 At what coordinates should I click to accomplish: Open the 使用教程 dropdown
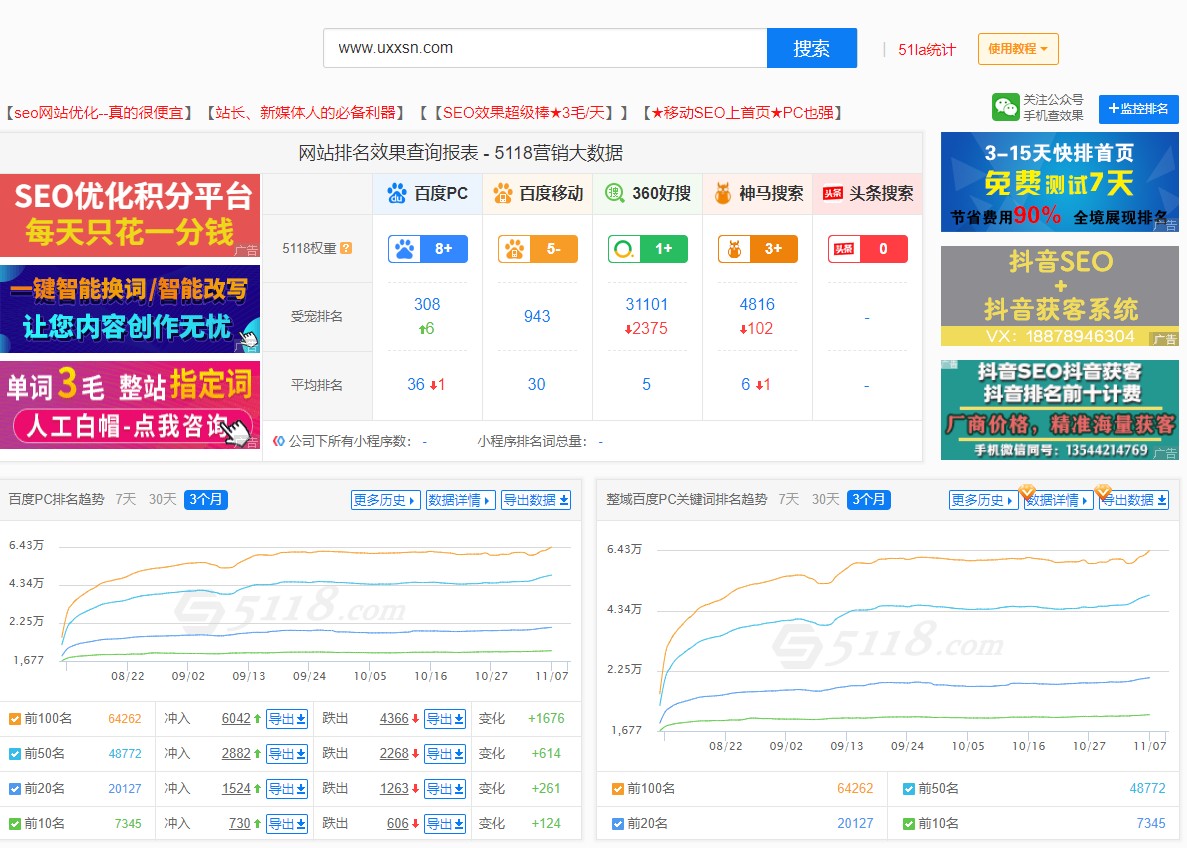coord(1017,48)
